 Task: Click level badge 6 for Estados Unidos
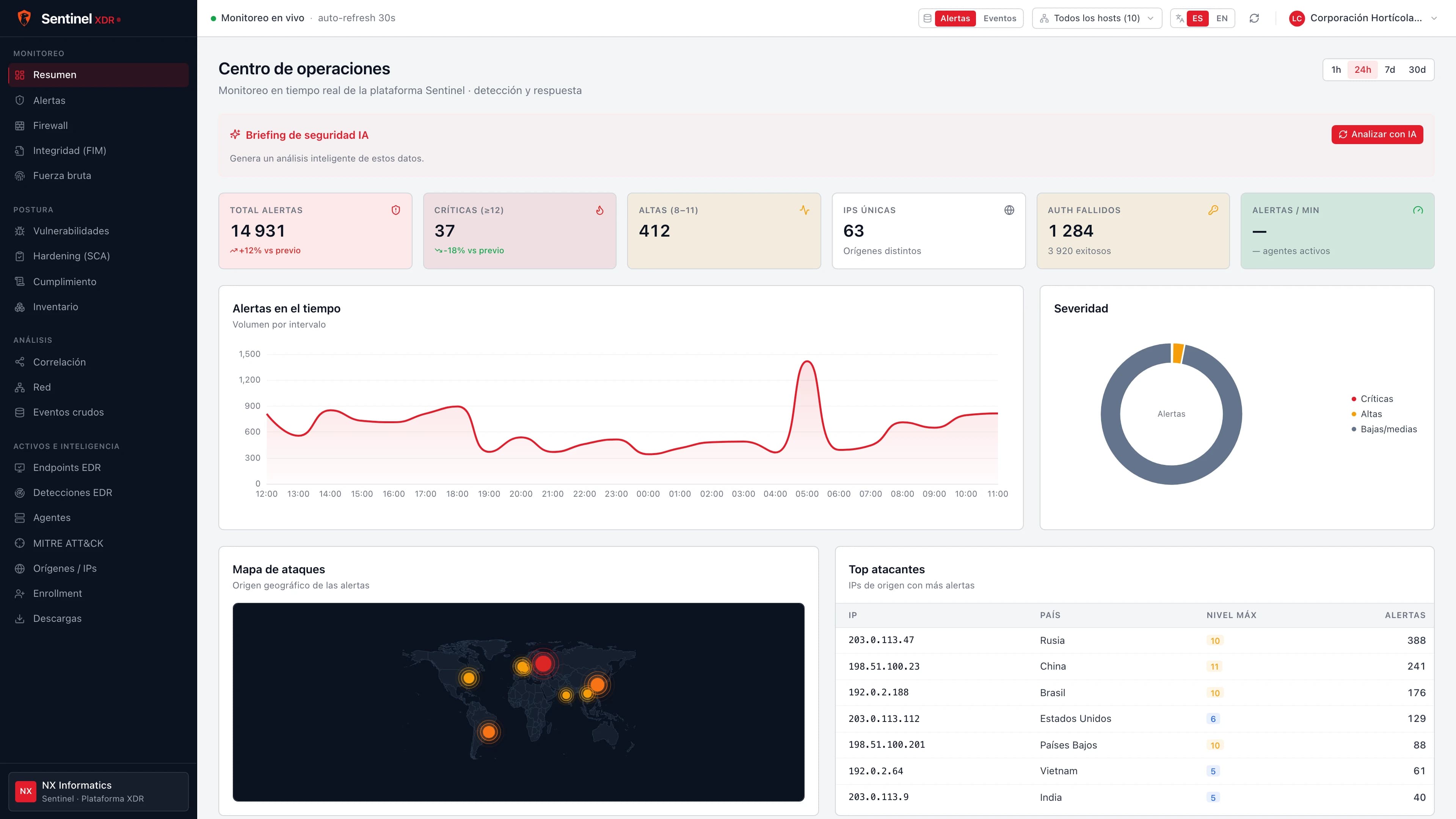pos(1213,719)
